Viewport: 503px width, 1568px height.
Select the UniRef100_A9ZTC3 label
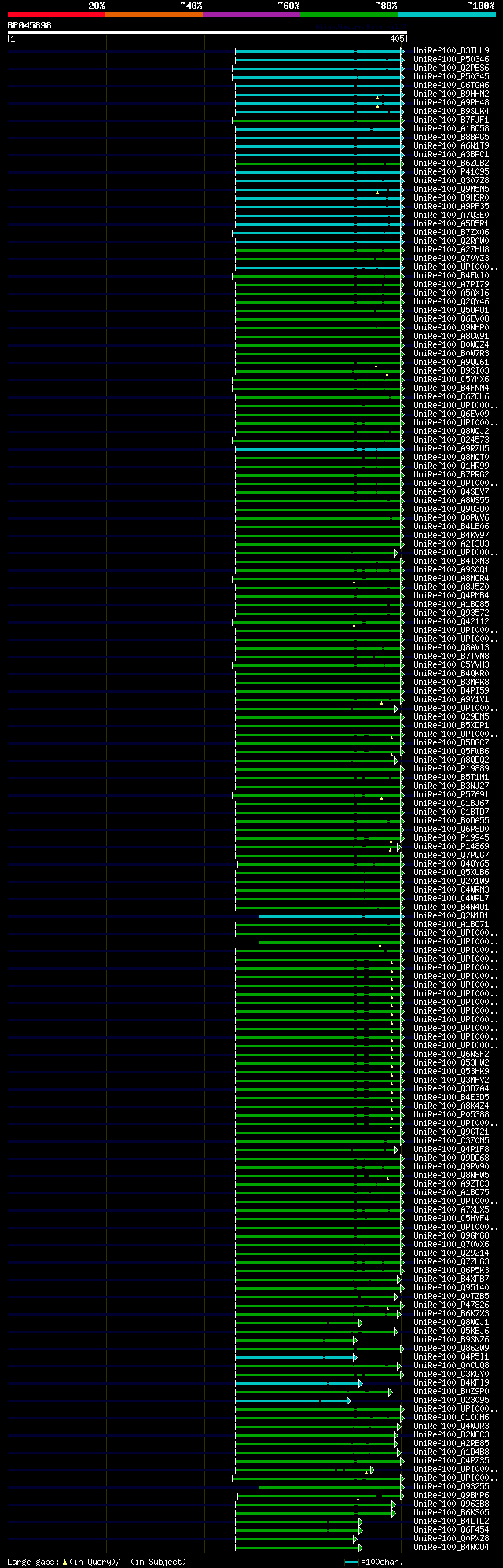[451, 1183]
